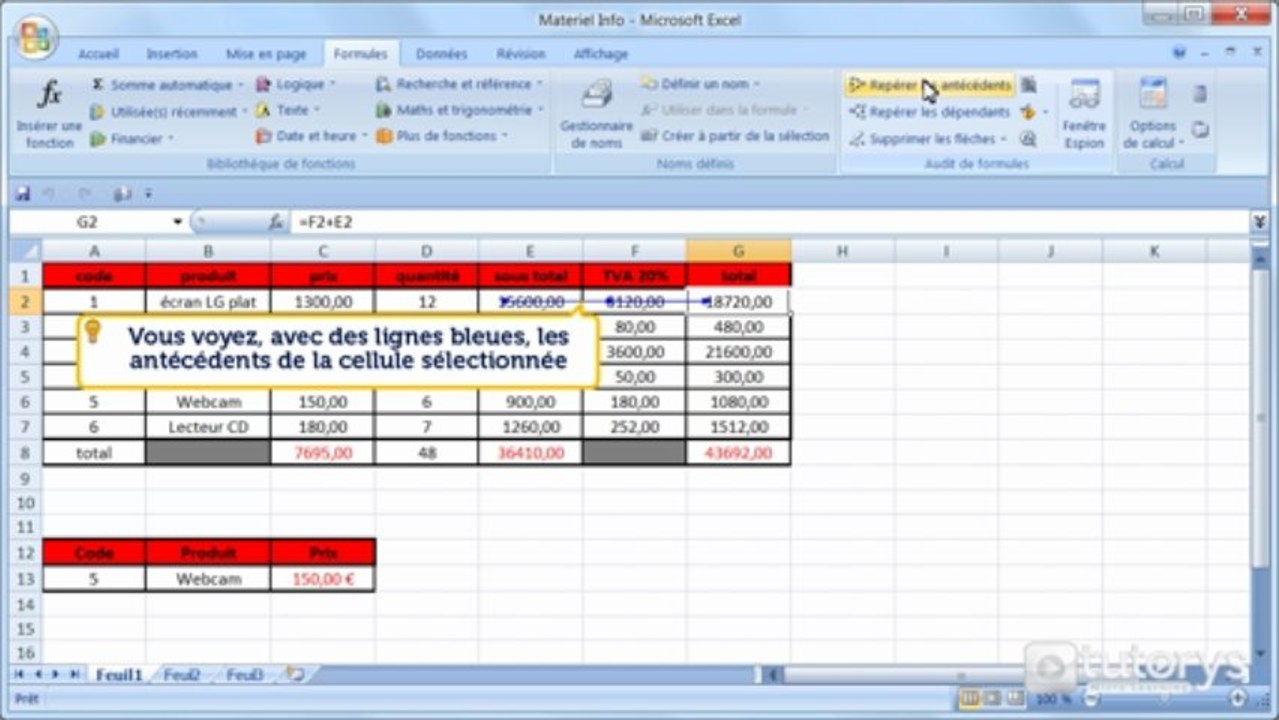The height and width of the screenshot is (720, 1279).
Task: Switch to Page Layout view in status bar
Action: click(991, 698)
